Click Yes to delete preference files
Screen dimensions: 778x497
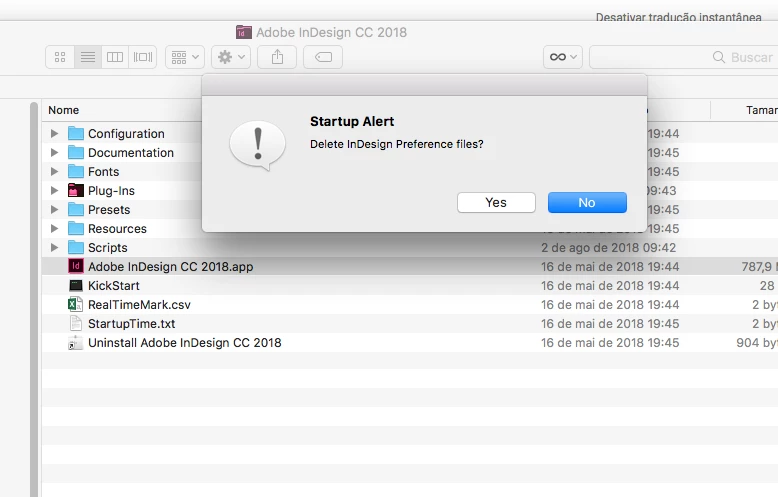pyautogui.click(x=496, y=202)
